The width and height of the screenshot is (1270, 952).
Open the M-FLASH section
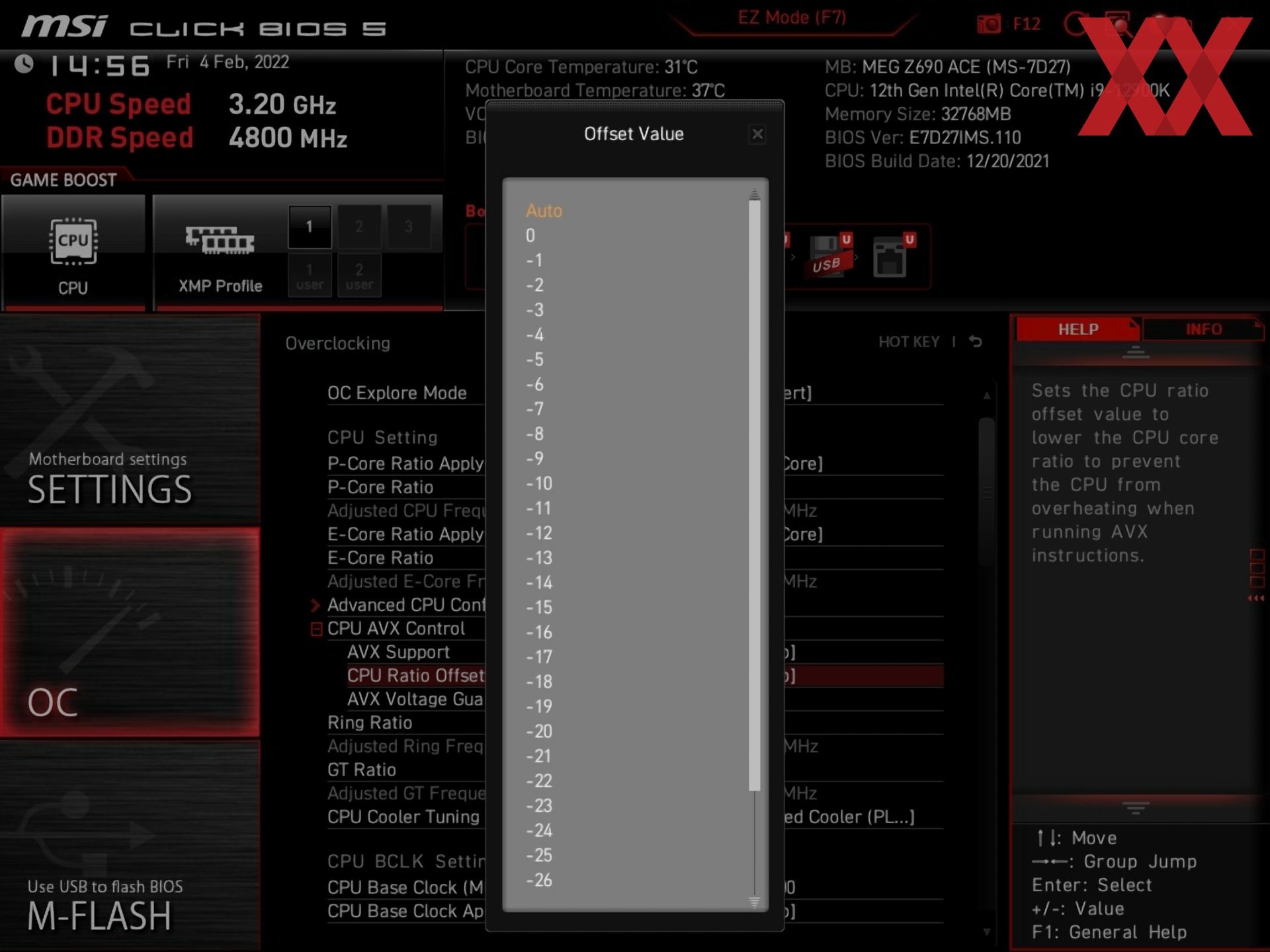[130, 846]
